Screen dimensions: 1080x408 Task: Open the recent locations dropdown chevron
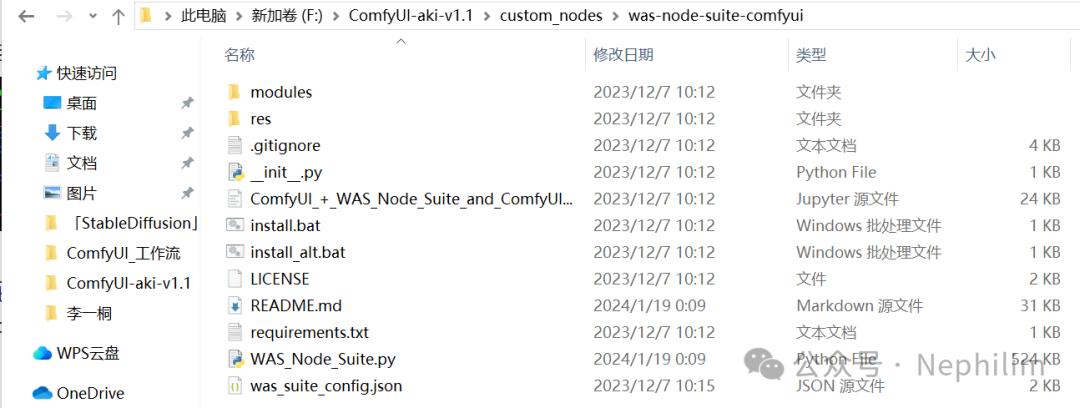tap(93, 17)
